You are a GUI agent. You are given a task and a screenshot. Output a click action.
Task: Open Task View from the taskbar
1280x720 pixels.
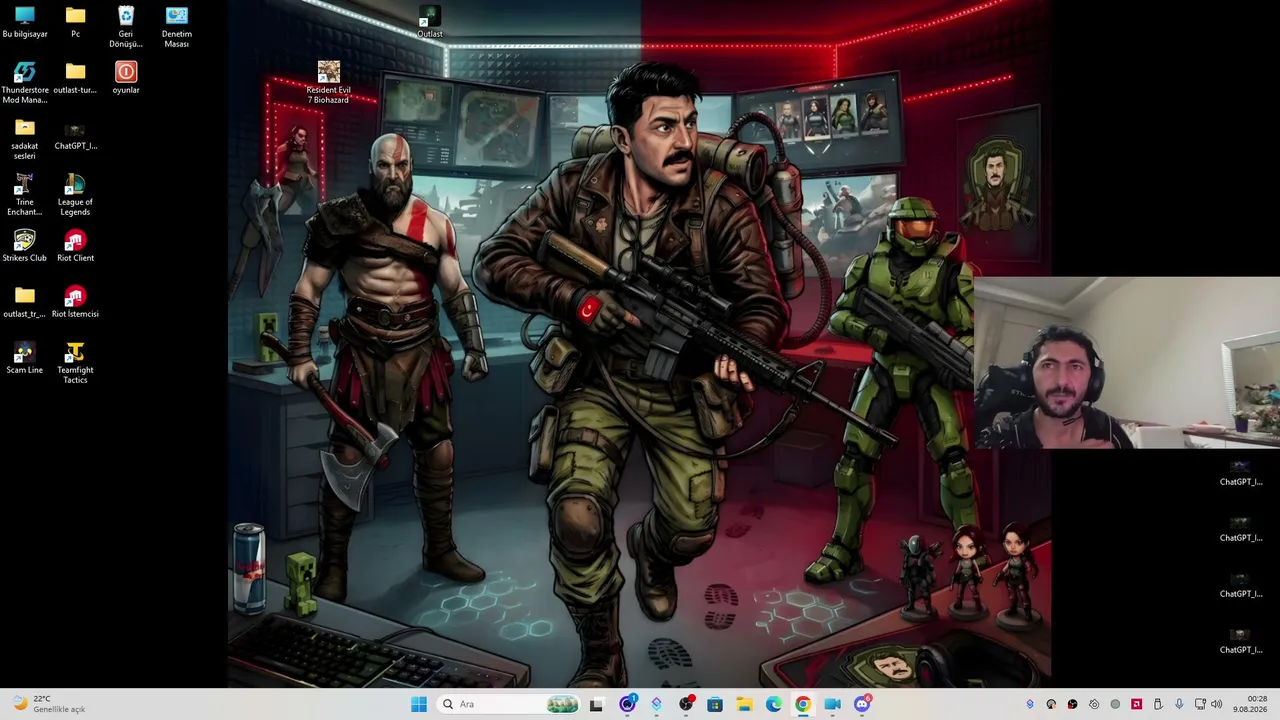click(596, 704)
